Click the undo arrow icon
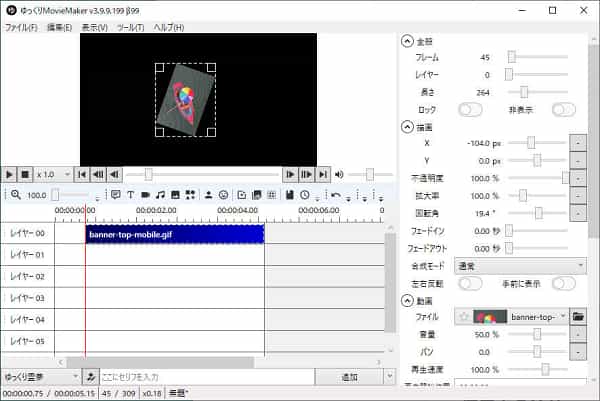Image resolution: width=600 pixels, height=401 pixels. tap(336, 195)
